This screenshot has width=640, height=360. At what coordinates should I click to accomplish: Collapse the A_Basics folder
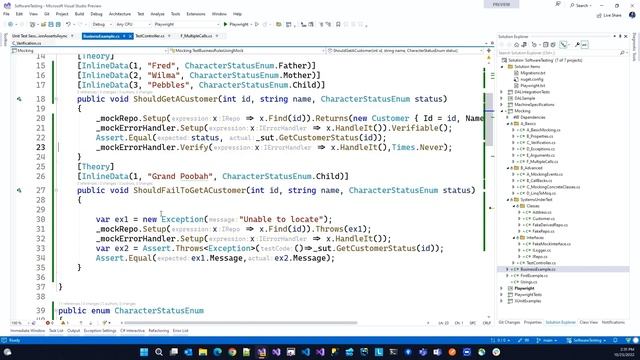508,123
